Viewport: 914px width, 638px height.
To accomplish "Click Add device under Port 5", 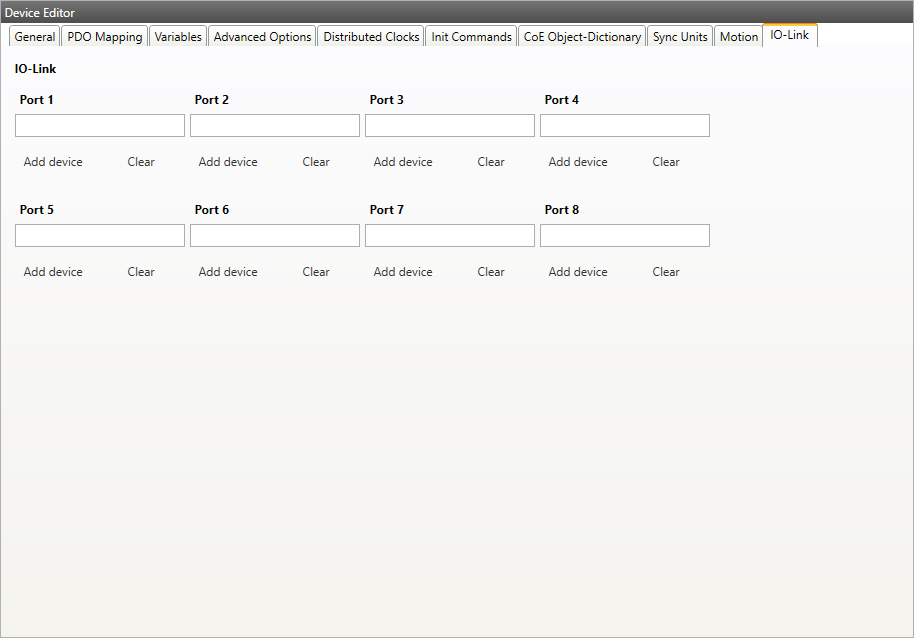I will pyautogui.click(x=53, y=272).
